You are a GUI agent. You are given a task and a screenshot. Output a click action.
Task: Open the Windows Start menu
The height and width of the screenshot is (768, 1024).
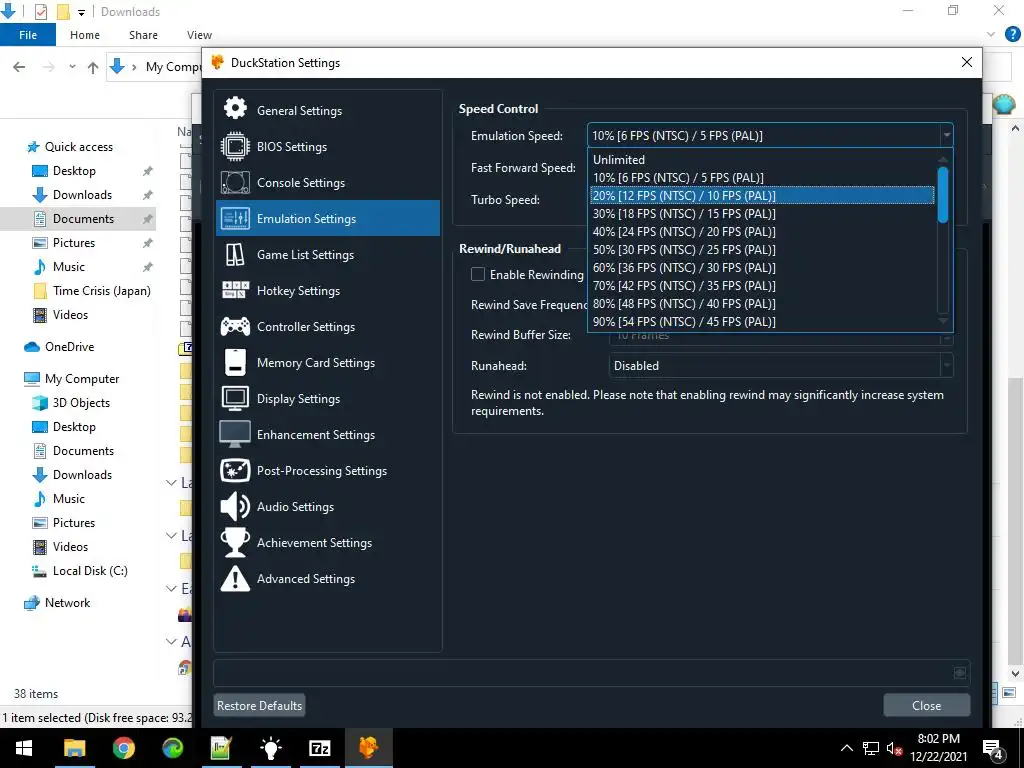24,748
